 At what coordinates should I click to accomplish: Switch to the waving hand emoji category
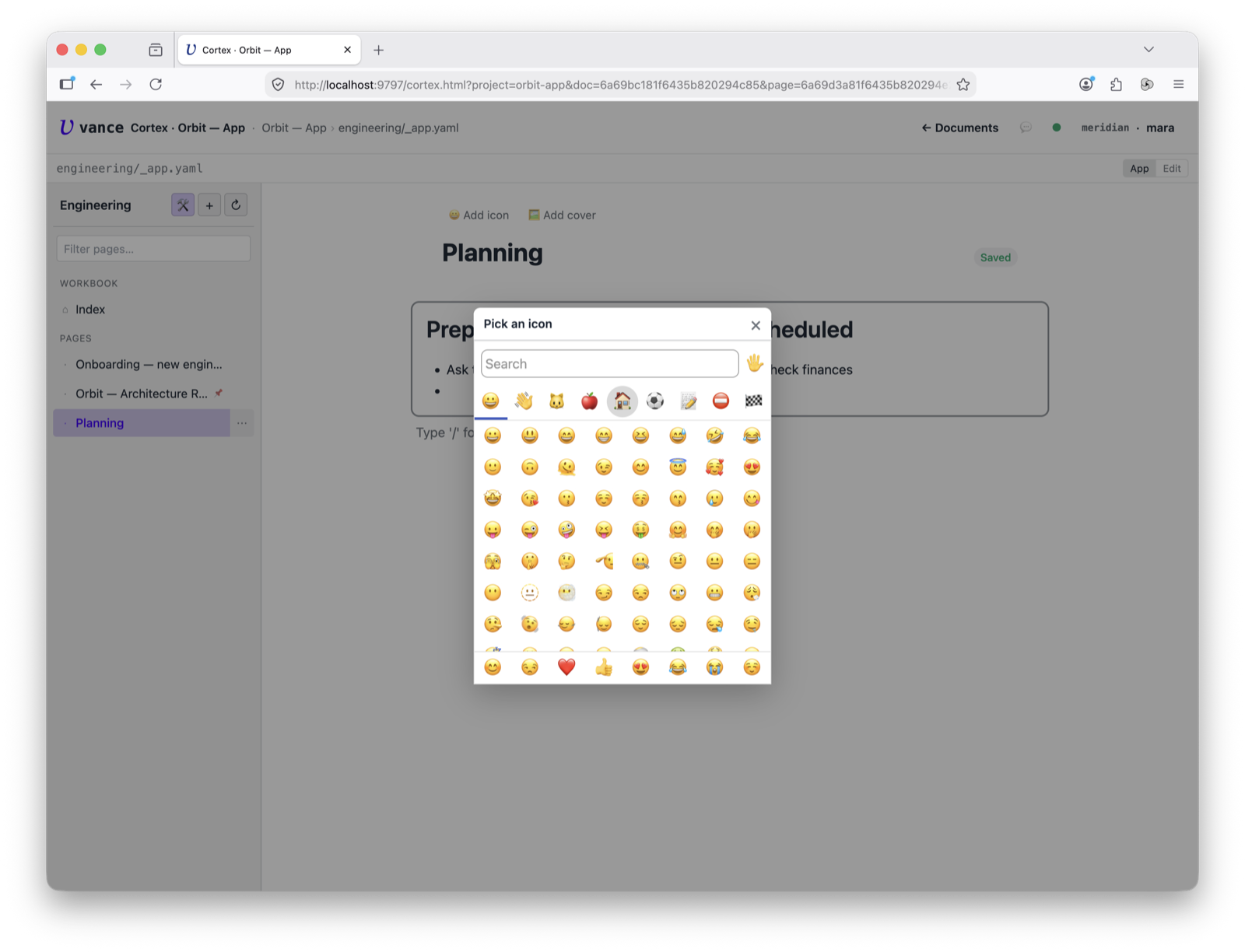[524, 401]
